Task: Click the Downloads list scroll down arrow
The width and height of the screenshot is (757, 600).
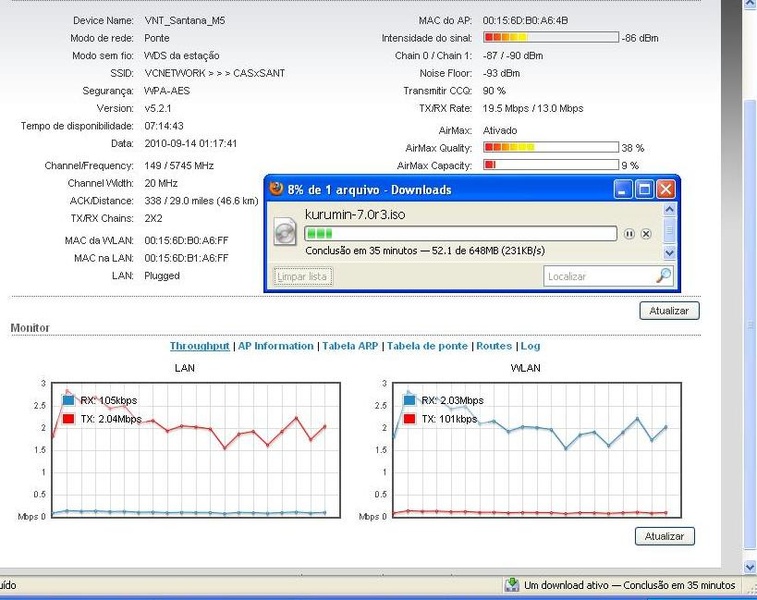Action: tap(669, 252)
